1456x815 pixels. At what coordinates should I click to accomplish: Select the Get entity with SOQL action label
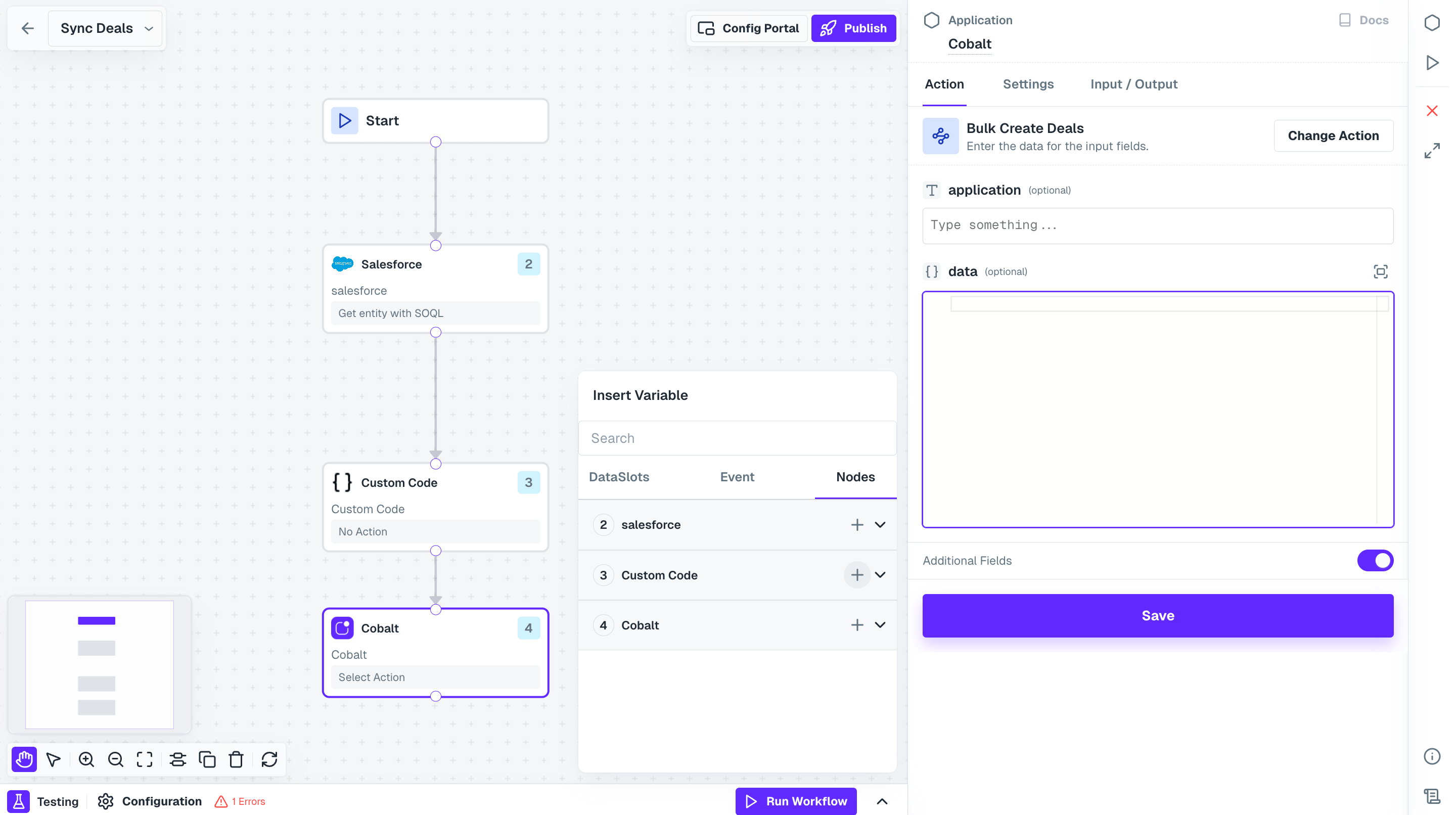click(x=391, y=313)
